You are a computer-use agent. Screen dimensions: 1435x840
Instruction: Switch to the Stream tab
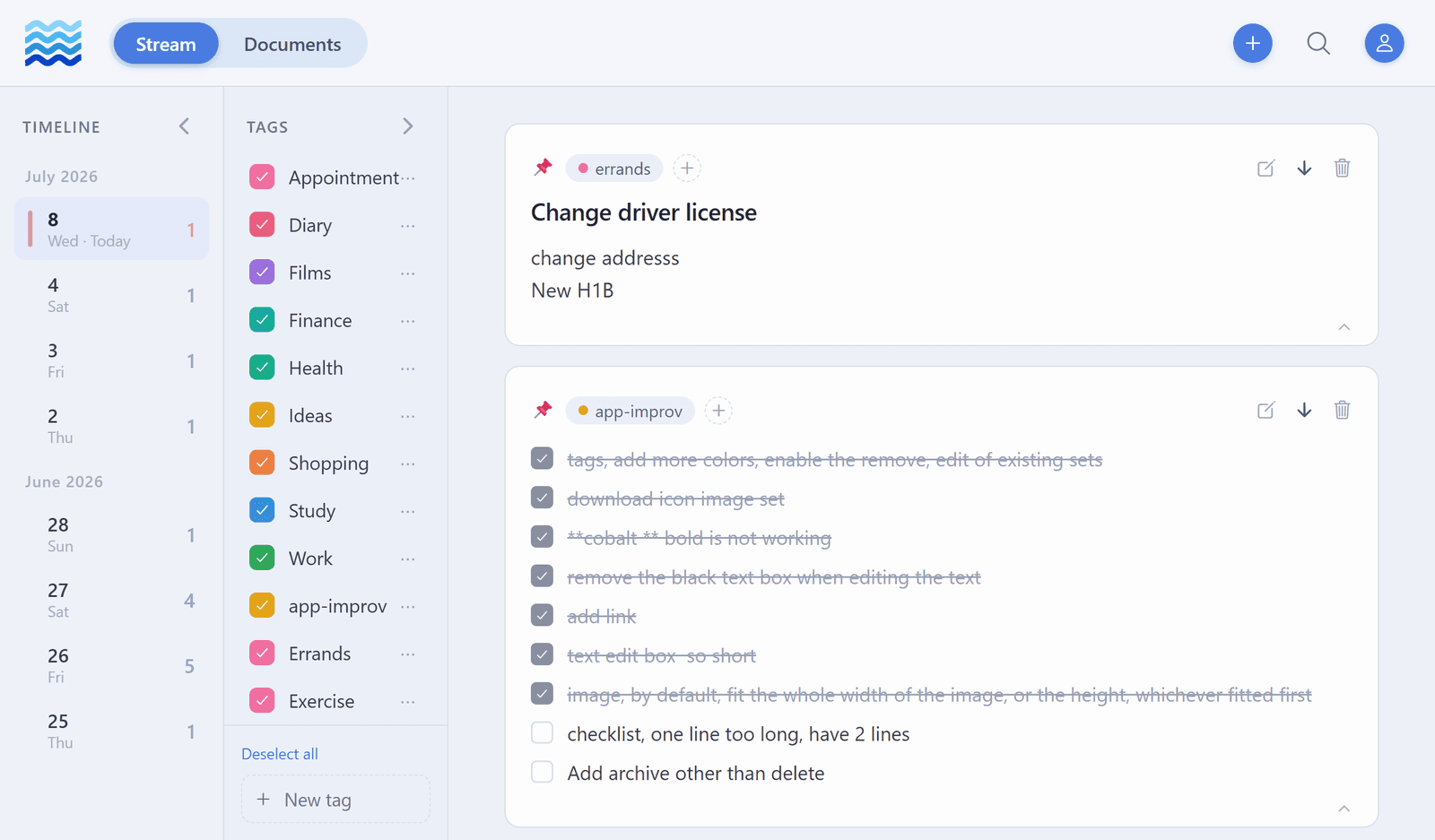point(166,44)
